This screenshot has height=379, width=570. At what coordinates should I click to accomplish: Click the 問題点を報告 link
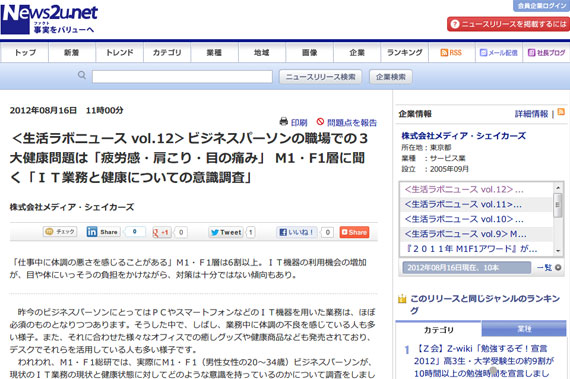point(352,122)
